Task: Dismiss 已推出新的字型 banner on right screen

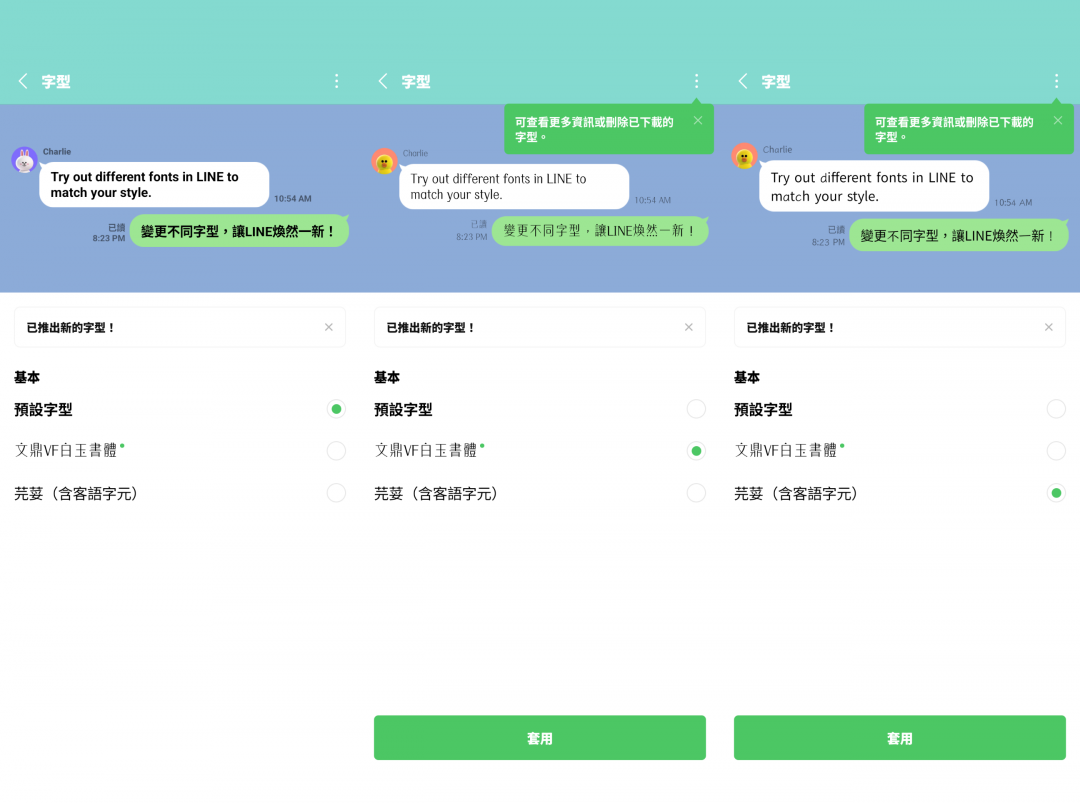Action: 1048,327
